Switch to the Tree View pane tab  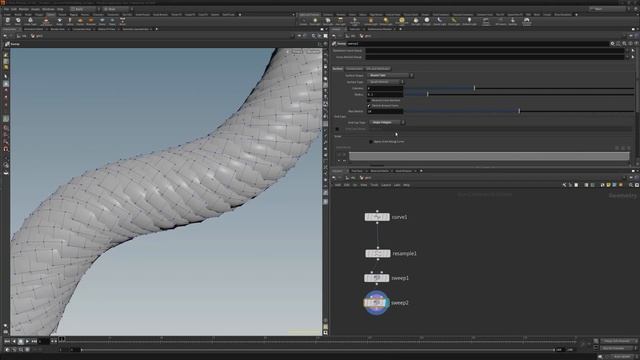357,171
